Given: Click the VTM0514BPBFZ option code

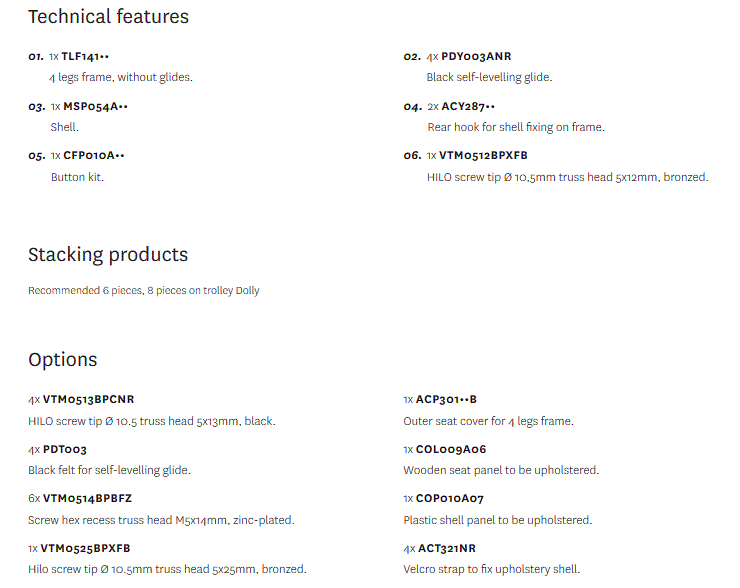Looking at the screenshot, I should click(x=87, y=498).
